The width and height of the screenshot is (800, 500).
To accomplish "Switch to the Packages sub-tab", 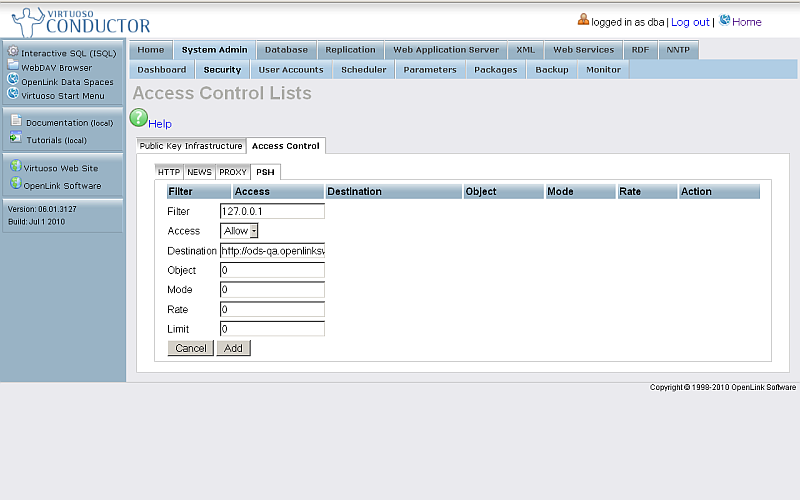I will click(496, 70).
